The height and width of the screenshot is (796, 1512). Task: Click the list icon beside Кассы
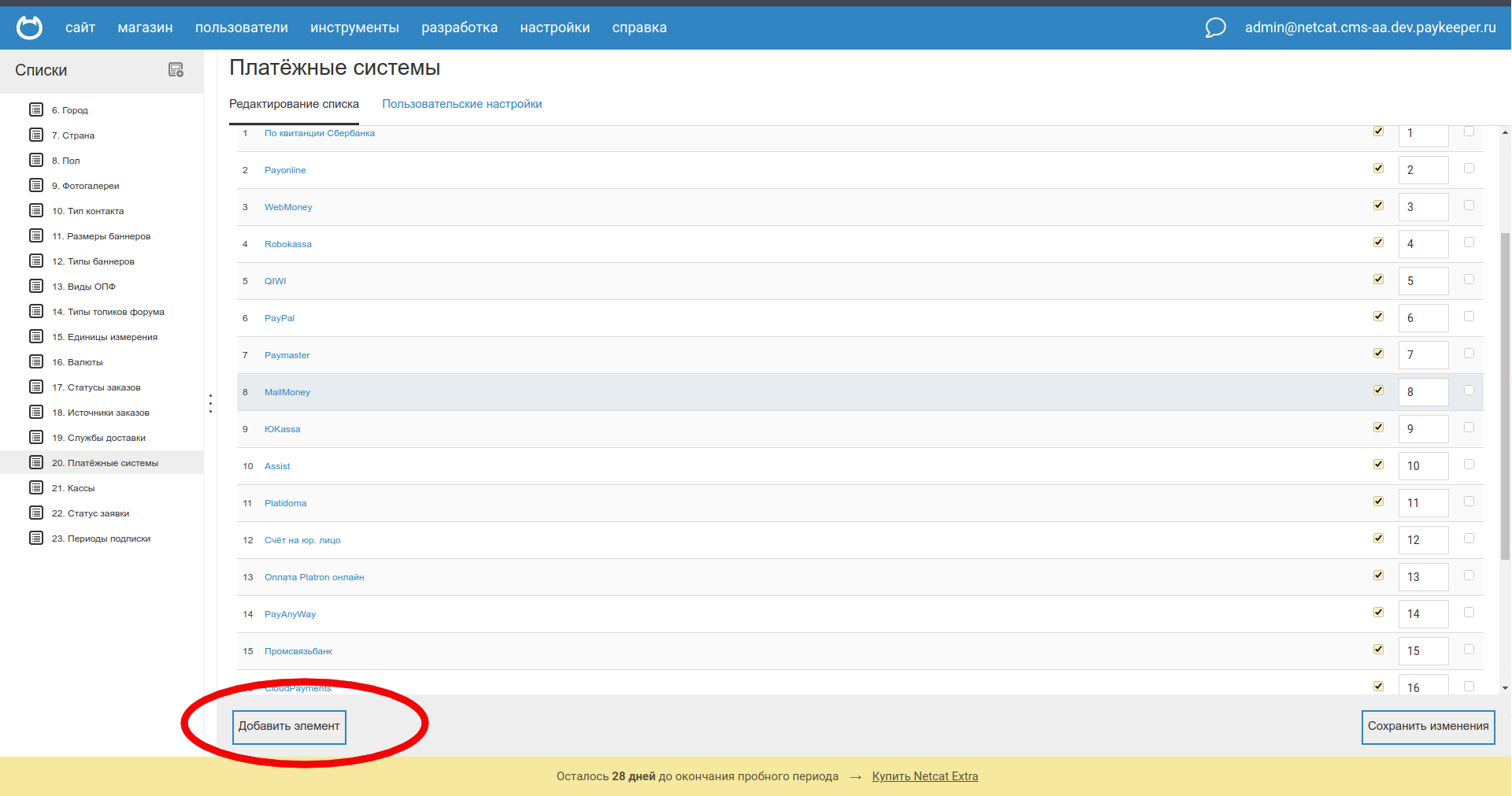tap(36, 488)
